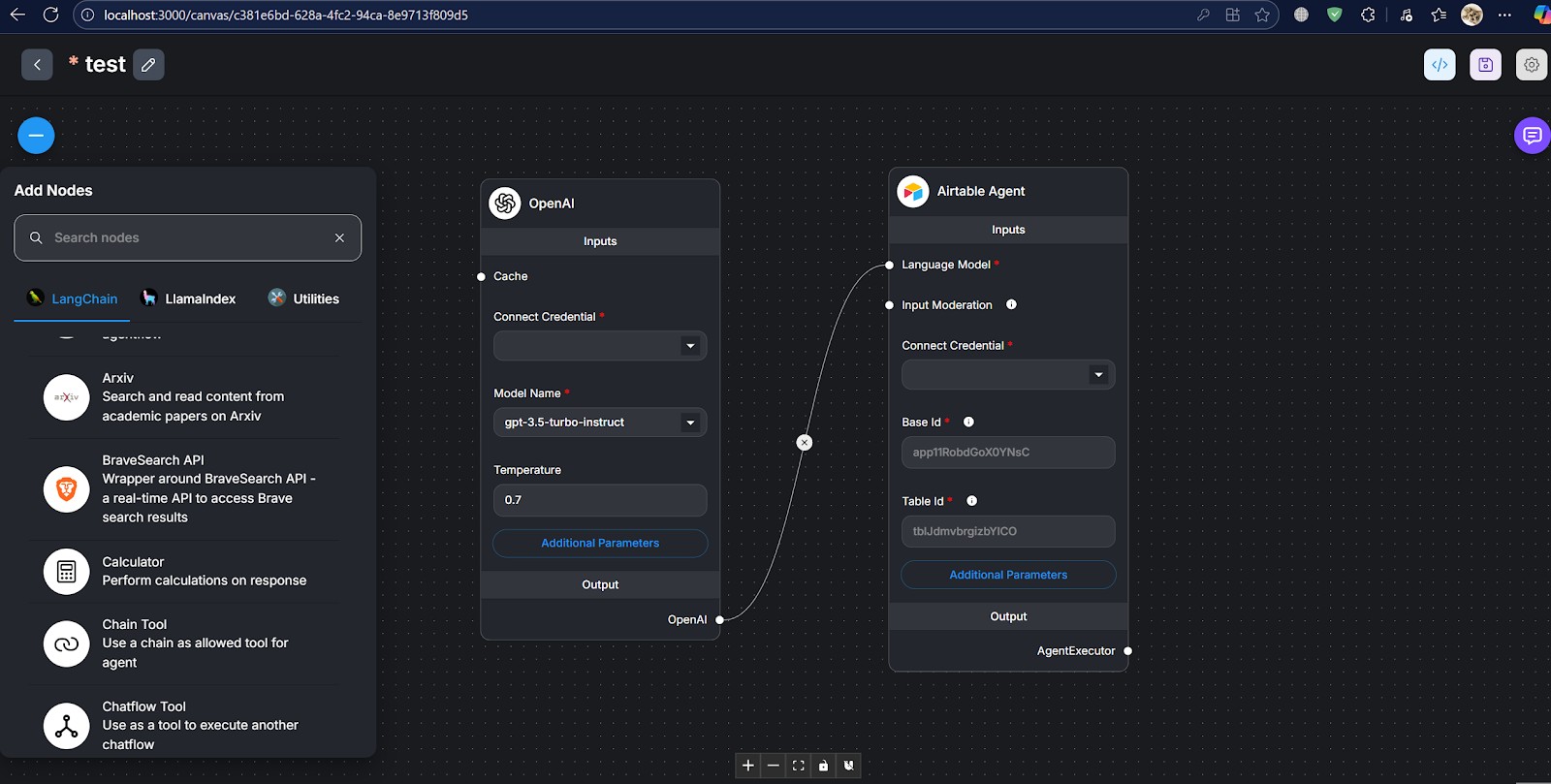Collapse the Add Nodes panel with minus button
Viewport: 1551px width, 784px height.
pos(36,136)
